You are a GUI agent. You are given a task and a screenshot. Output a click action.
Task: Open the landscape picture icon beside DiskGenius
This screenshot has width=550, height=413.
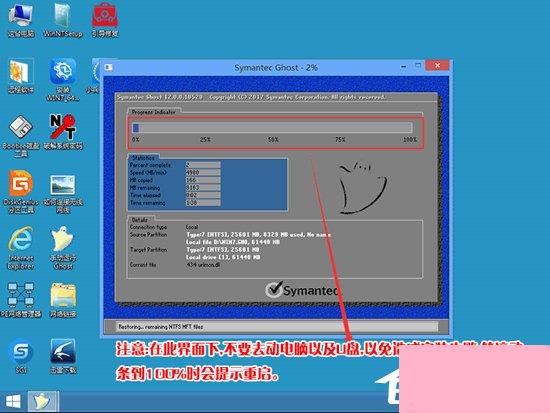point(63,194)
